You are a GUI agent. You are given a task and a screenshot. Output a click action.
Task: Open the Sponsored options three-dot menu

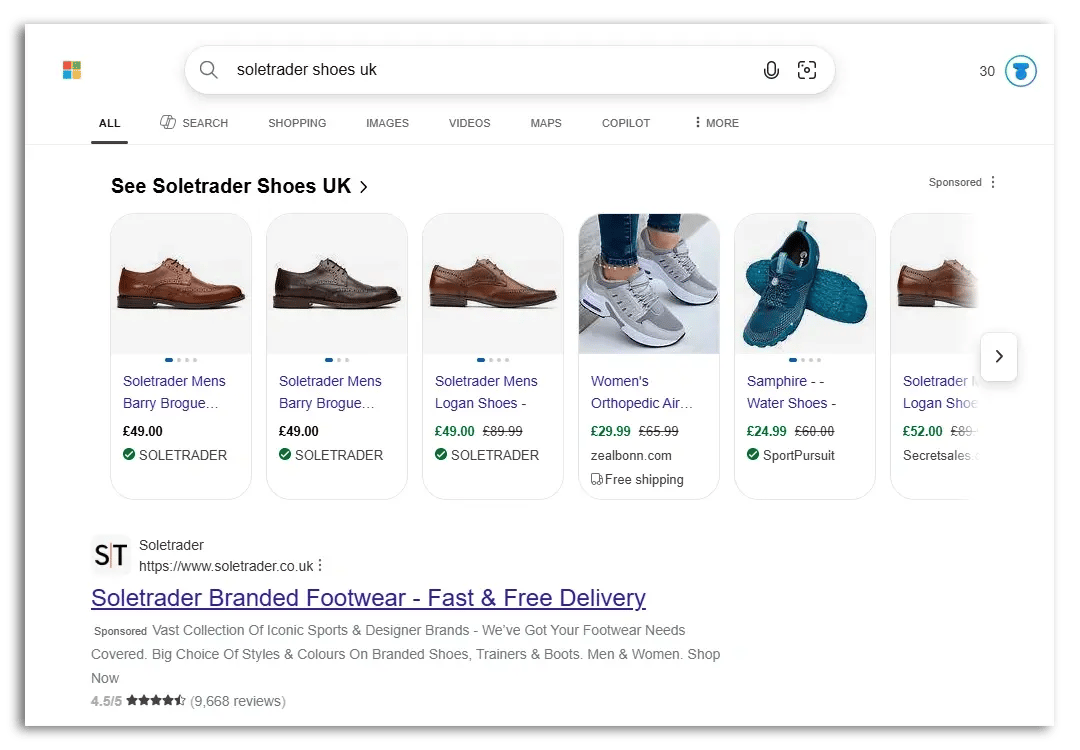[993, 182]
